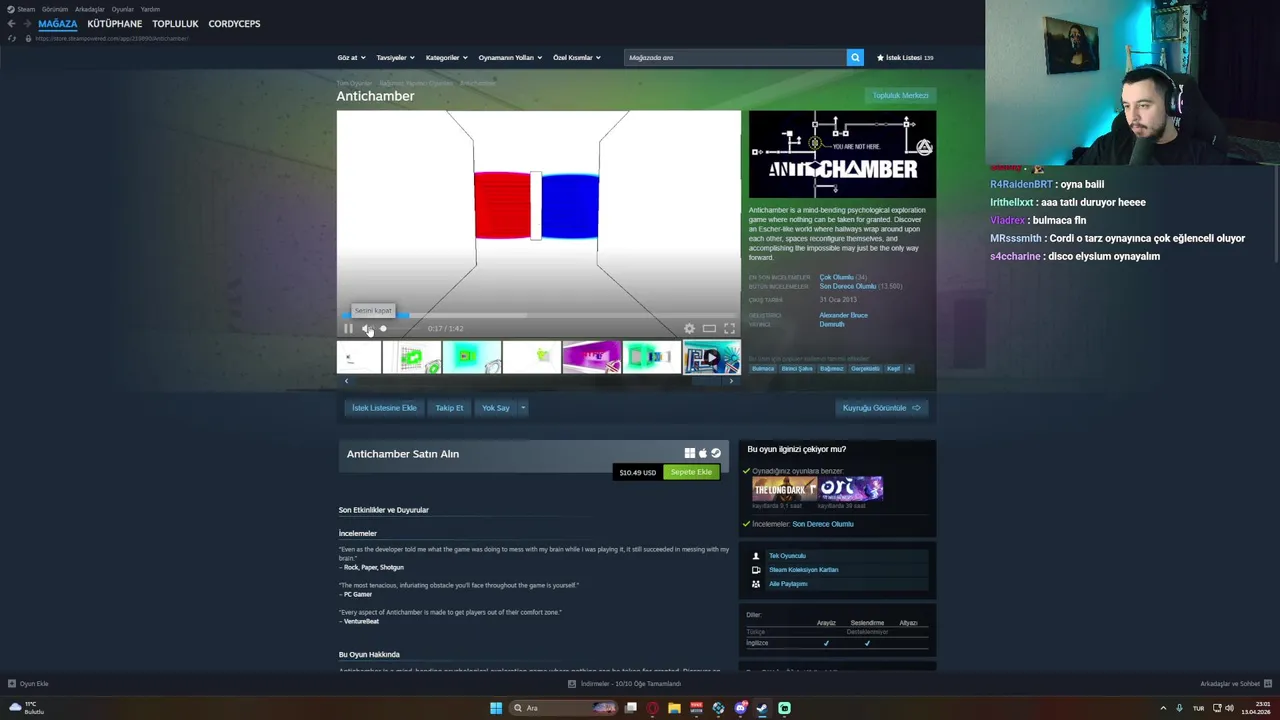The width and height of the screenshot is (1280, 720).
Task: Click İstek Listesine Ekle button
Action: [384, 408]
